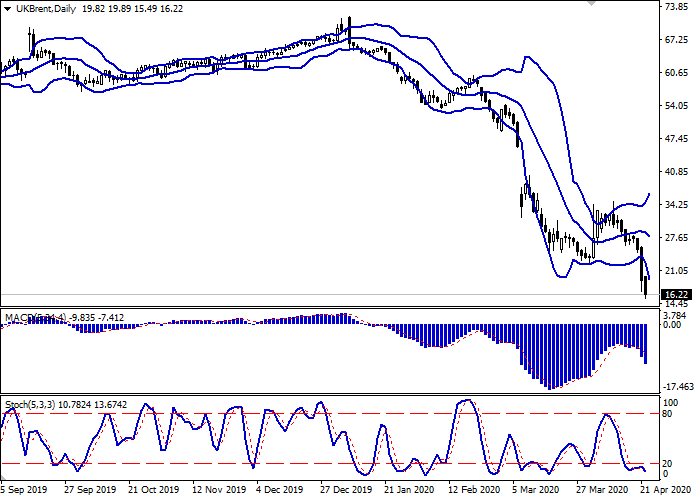The height and width of the screenshot is (500, 695).
Task: Click the 5 Mar 2020 date marker
Action: coord(534,491)
